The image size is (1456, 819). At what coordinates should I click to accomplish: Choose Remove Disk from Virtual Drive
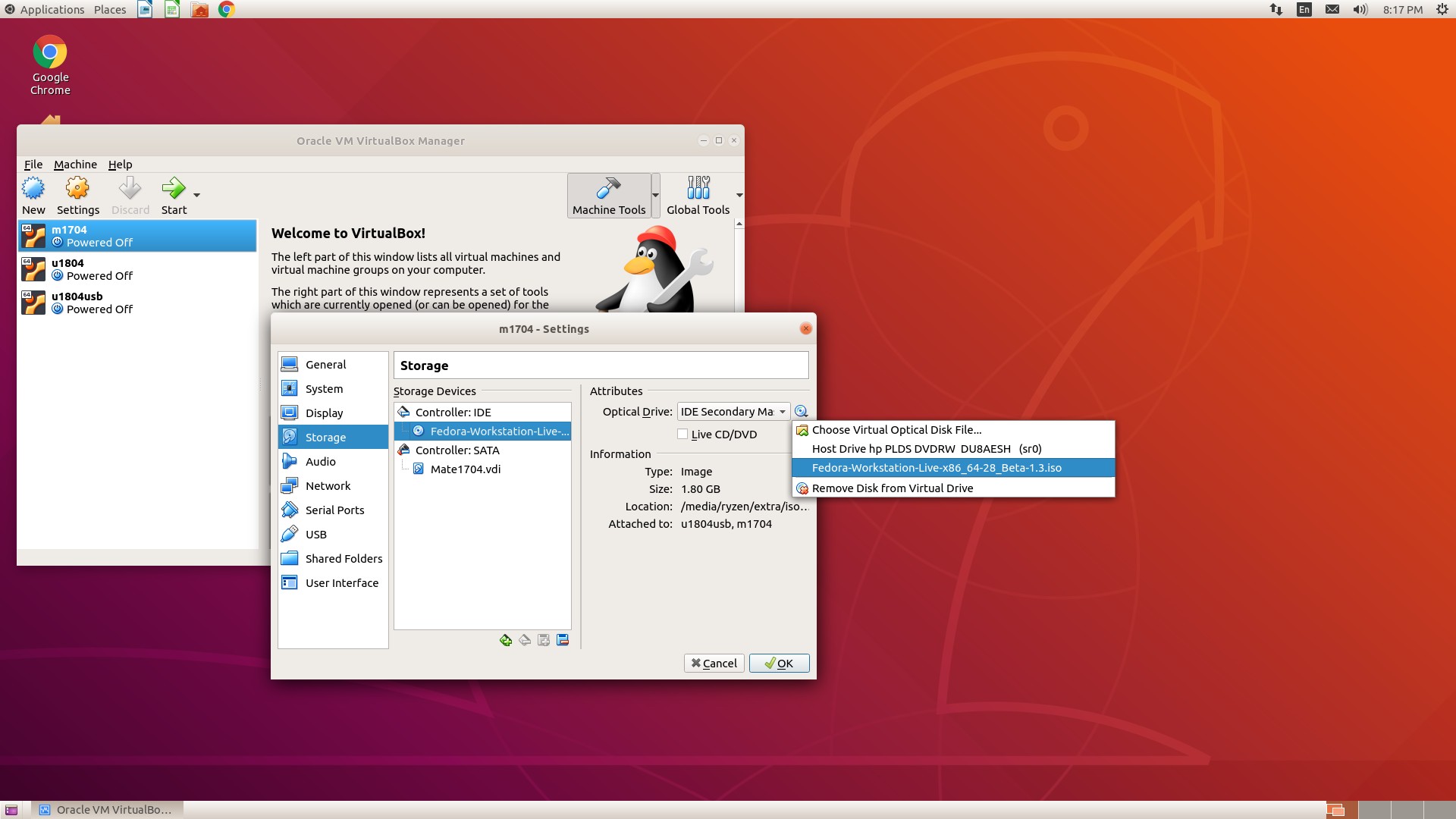coord(953,488)
